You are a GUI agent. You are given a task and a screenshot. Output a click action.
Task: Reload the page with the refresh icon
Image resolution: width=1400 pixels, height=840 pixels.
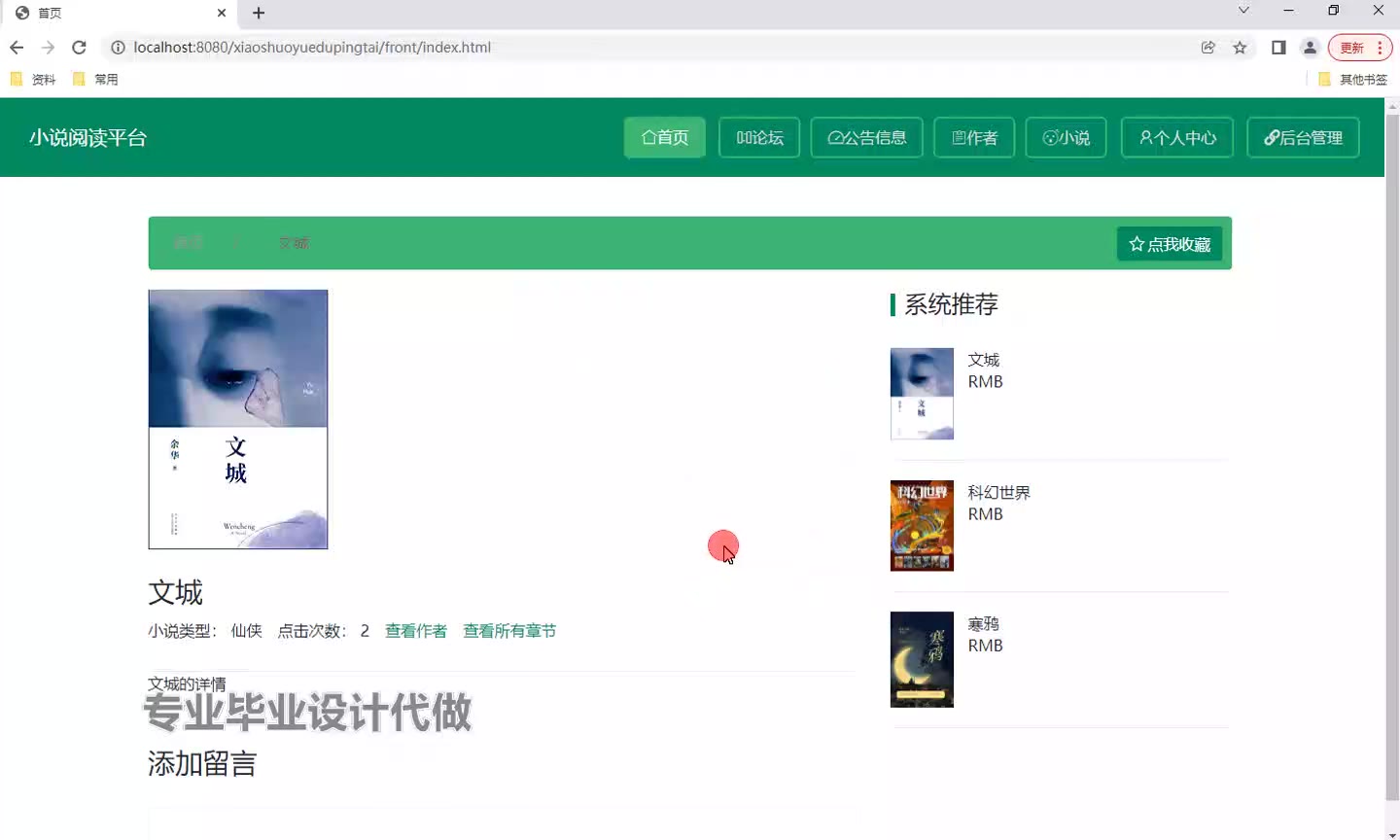coord(79,48)
